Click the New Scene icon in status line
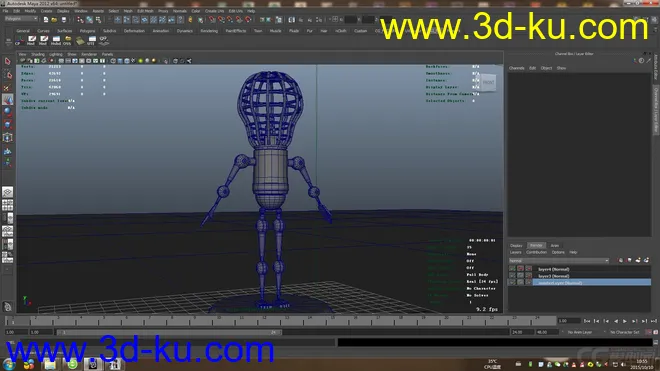660x371 pixels. (x=45, y=20)
